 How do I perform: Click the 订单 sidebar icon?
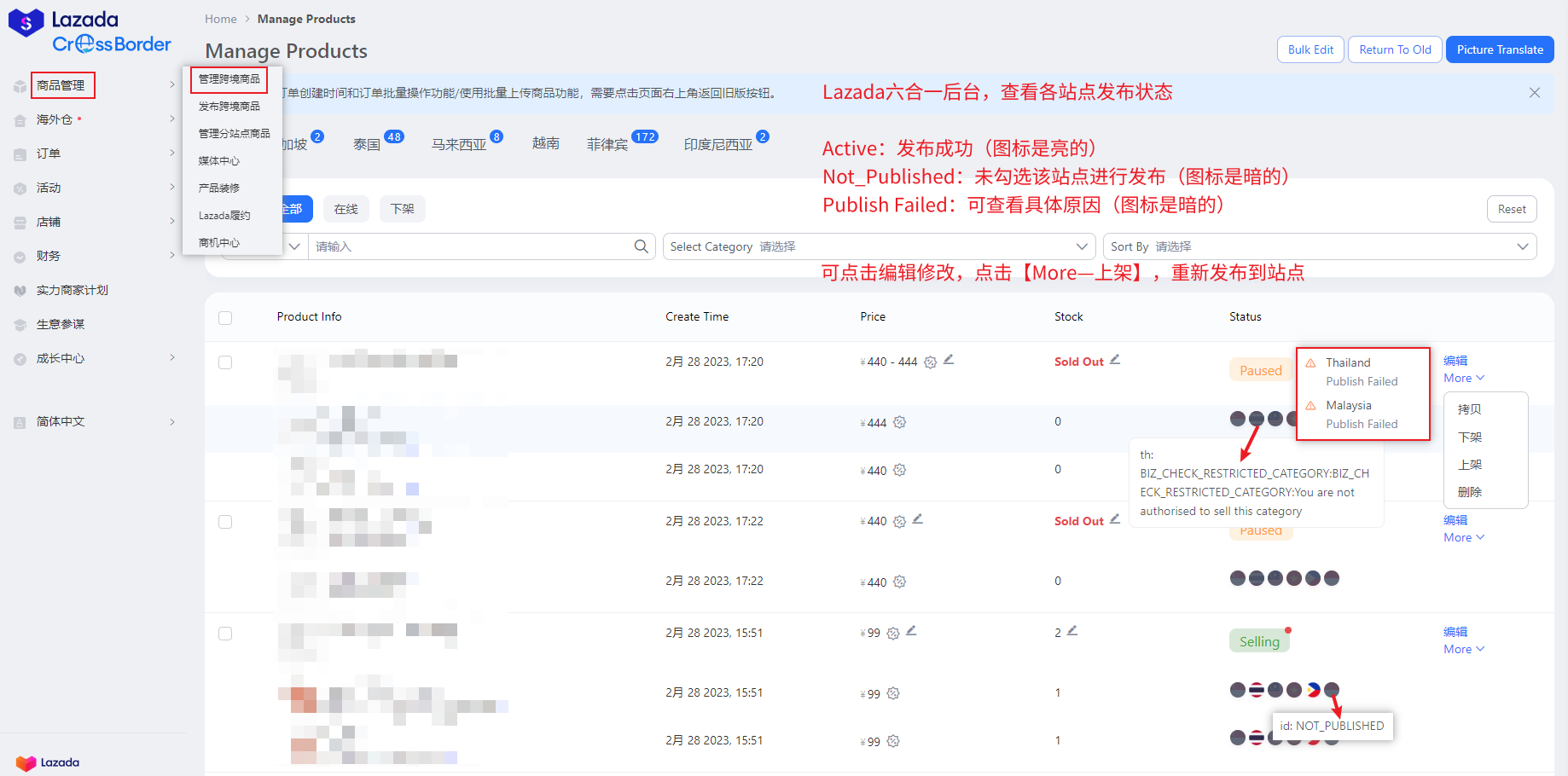pos(20,154)
